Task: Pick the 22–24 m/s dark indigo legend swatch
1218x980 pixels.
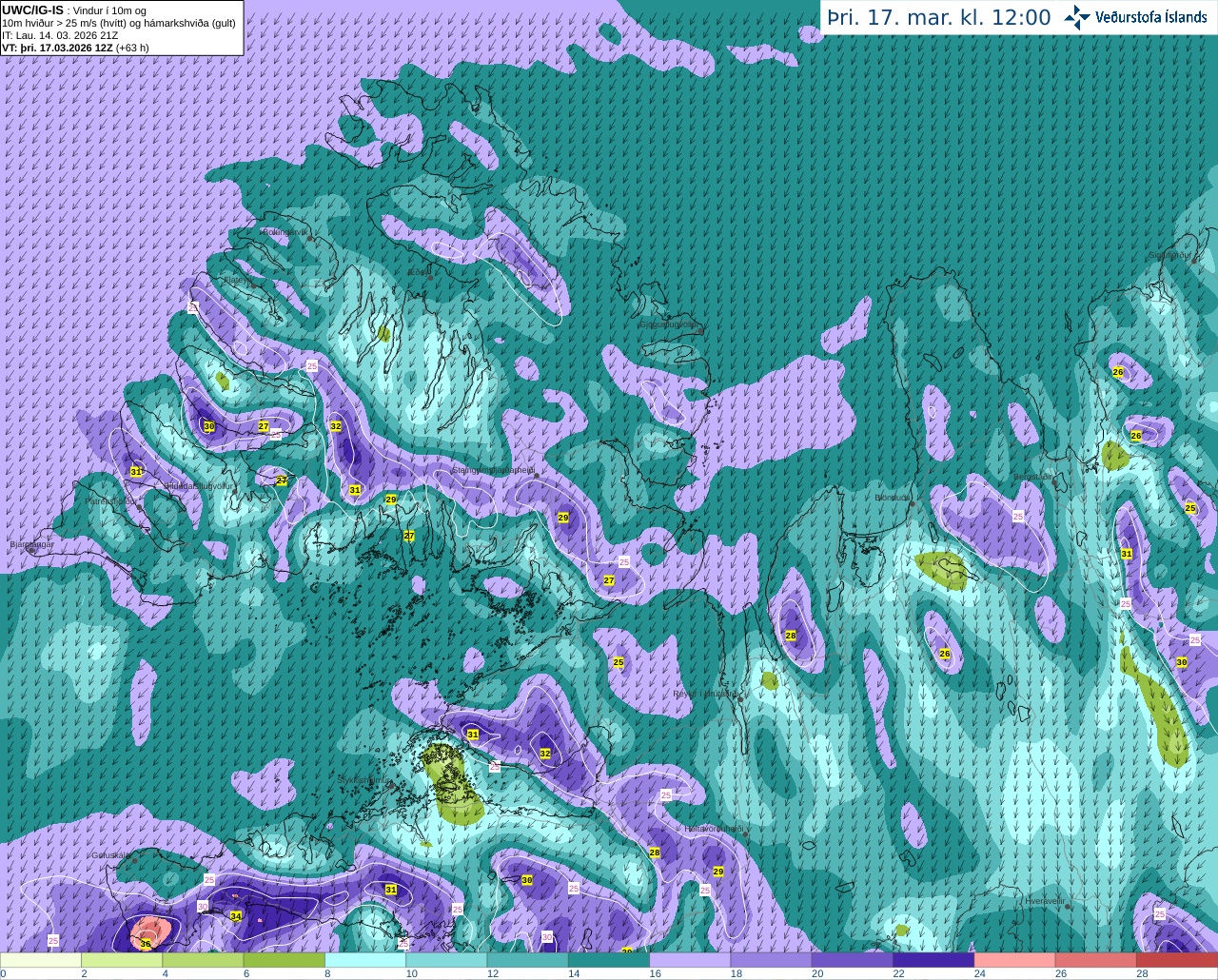Action: coord(933,960)
